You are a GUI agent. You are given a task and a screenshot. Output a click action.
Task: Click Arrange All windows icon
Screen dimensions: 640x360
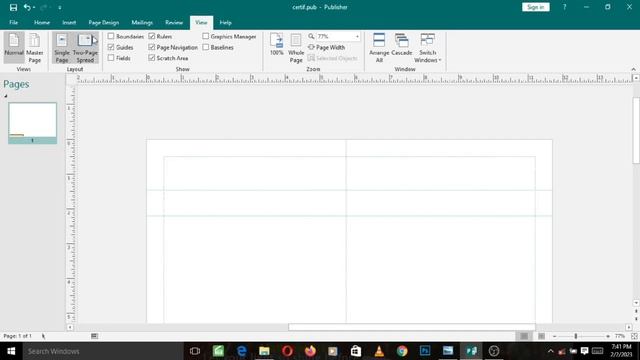[379, 47]
